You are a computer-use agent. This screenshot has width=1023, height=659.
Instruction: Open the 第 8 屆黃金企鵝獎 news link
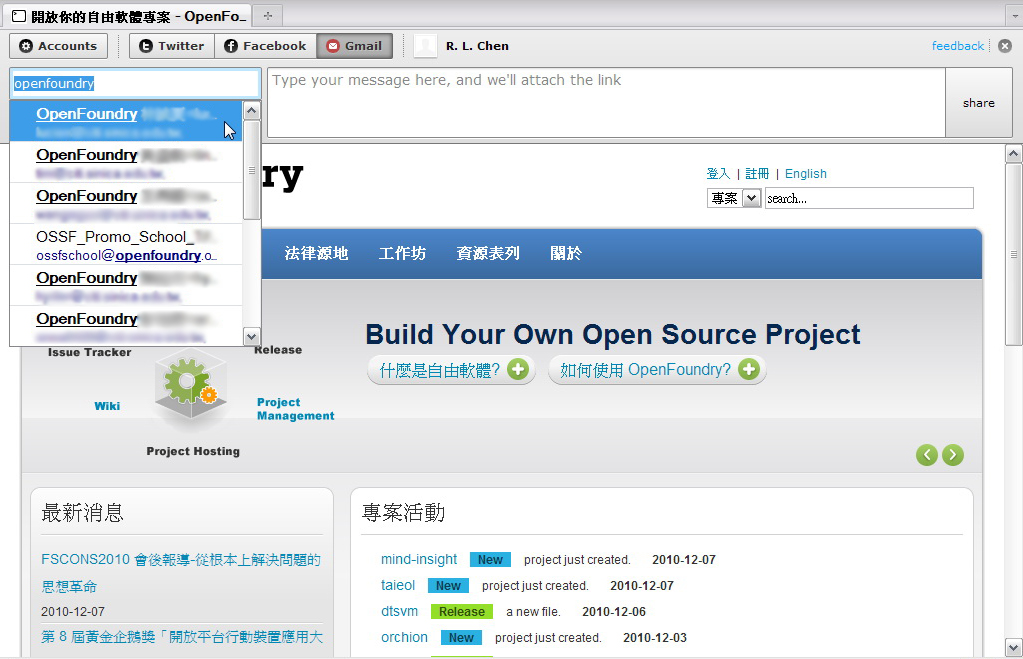[182, 637]
